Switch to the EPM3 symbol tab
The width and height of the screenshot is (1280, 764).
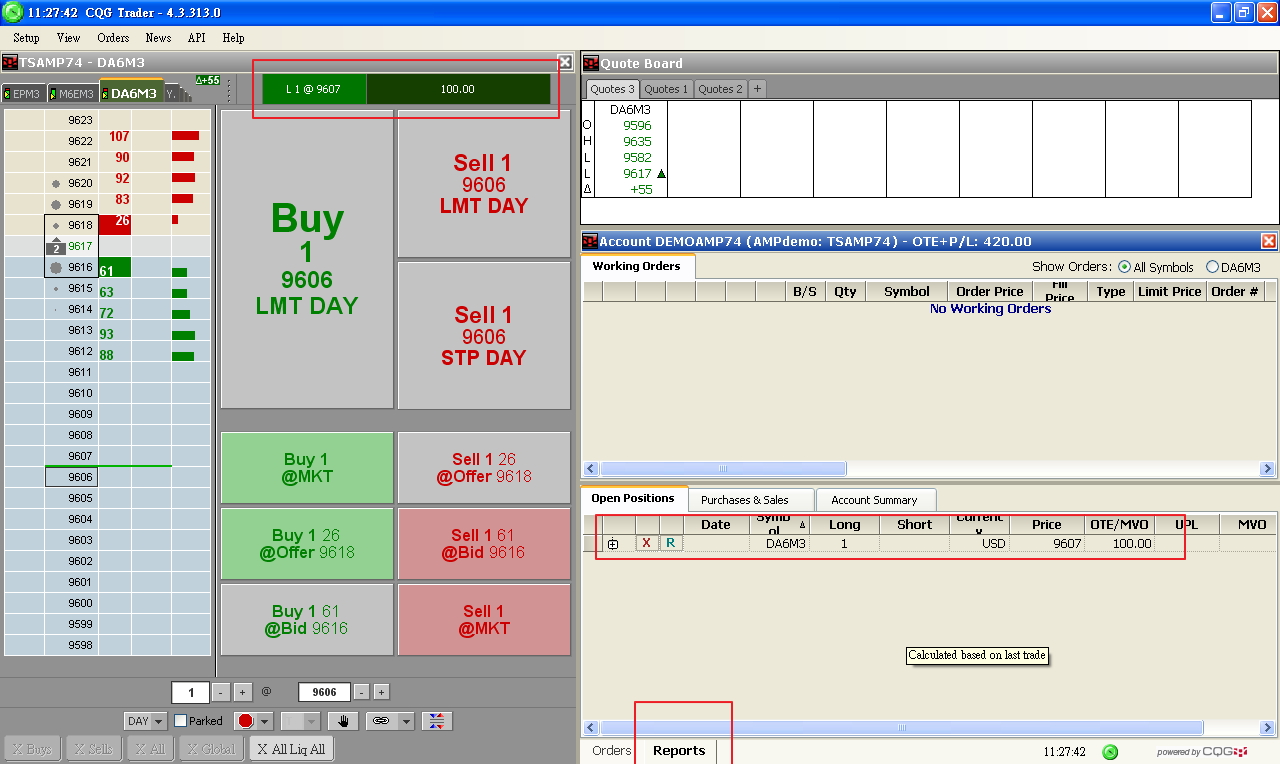(23, 94)
